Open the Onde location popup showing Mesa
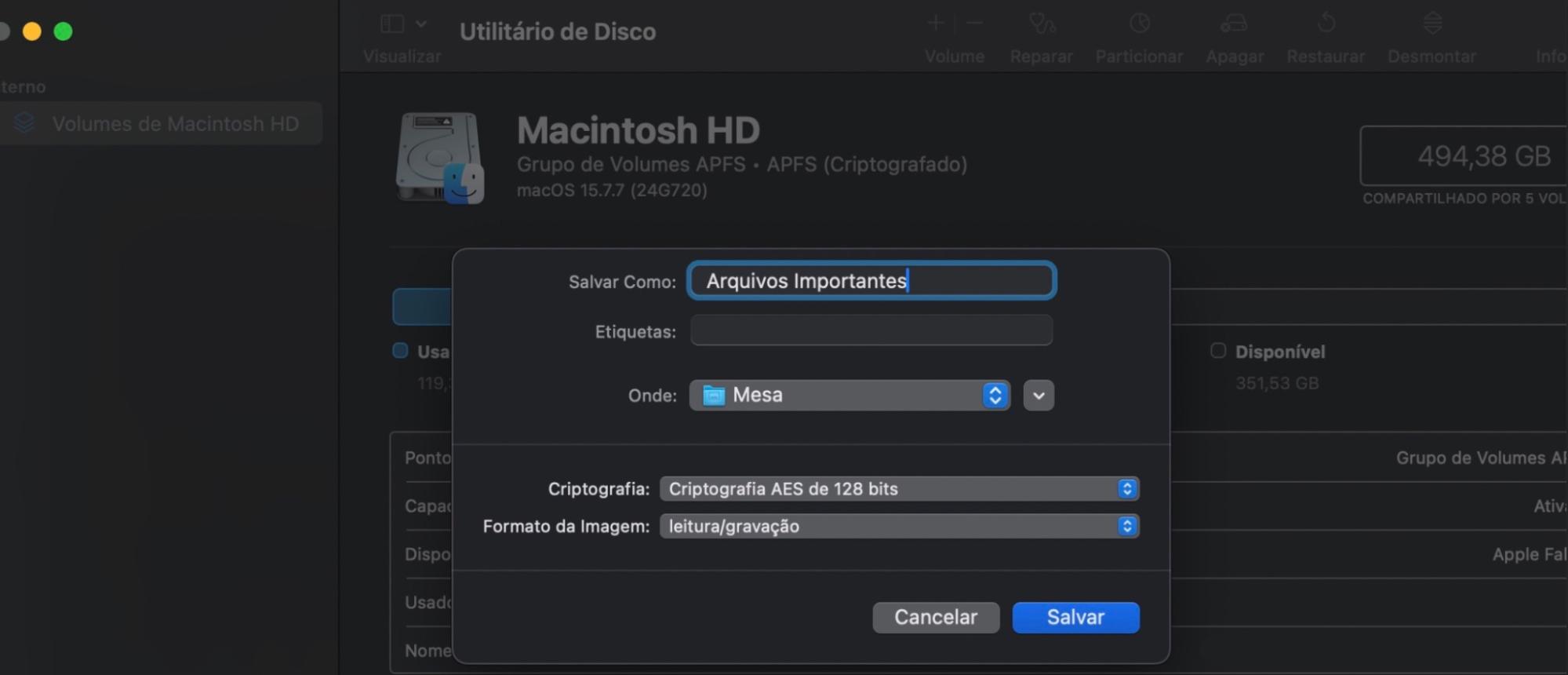Viewport: 1568px width, 675px height. click(849, 395)
